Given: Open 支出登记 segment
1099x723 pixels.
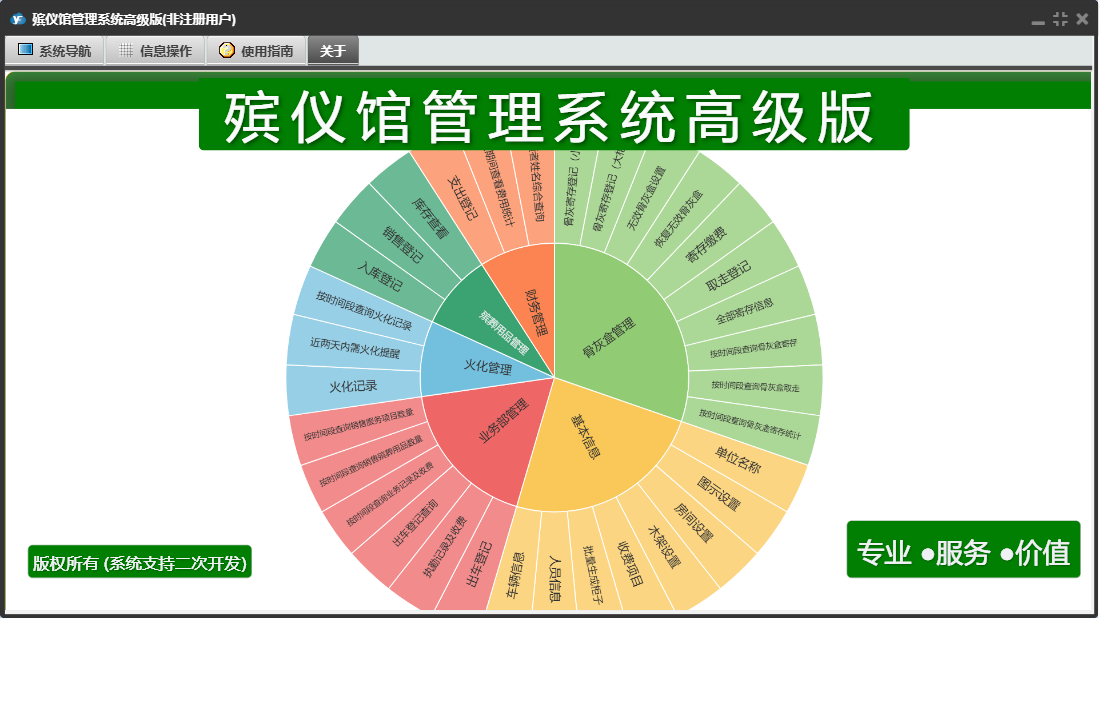Looking at the screenshot, I should point(463,198).
